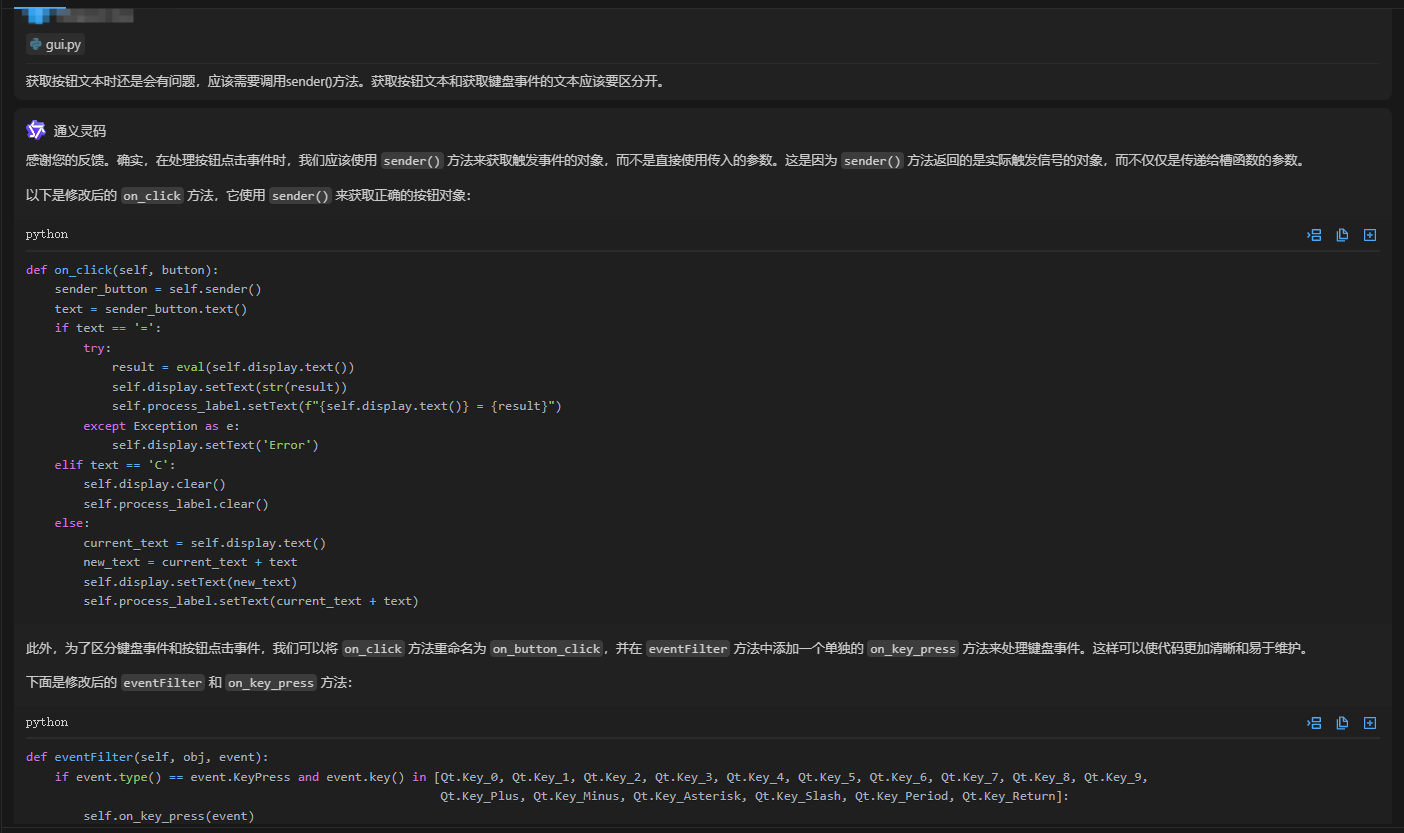
Task: Copy the eventFilter code block
Action: (x=1342, y=723)
